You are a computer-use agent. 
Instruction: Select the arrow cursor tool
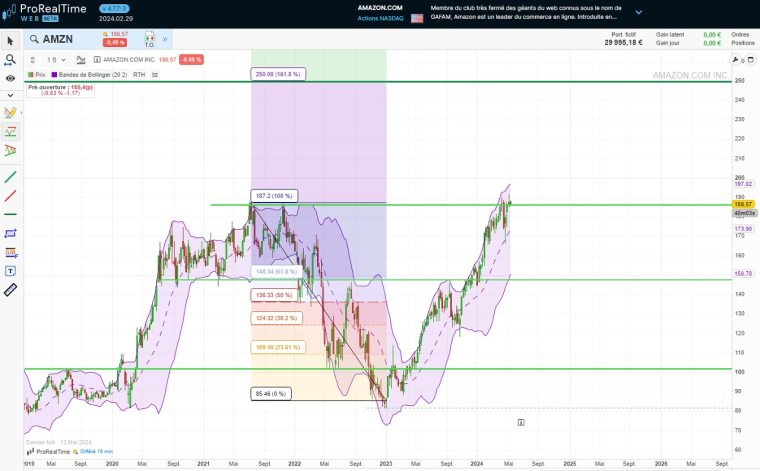pos(10,41)
